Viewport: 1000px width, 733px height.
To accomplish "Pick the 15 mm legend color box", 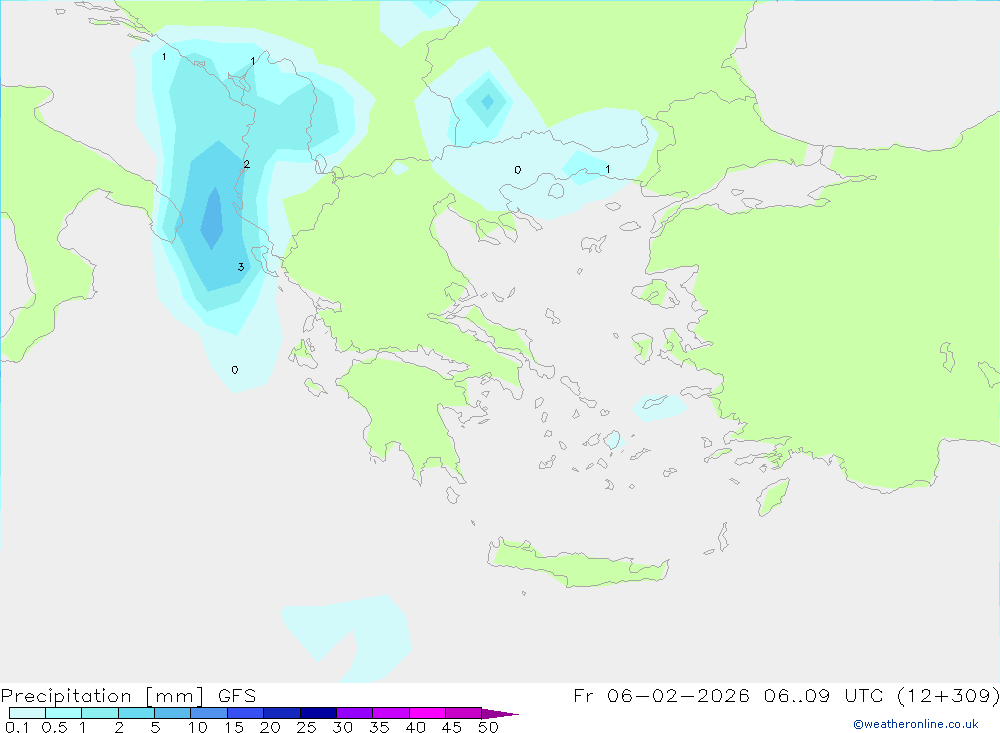I will tap(246, 713).
